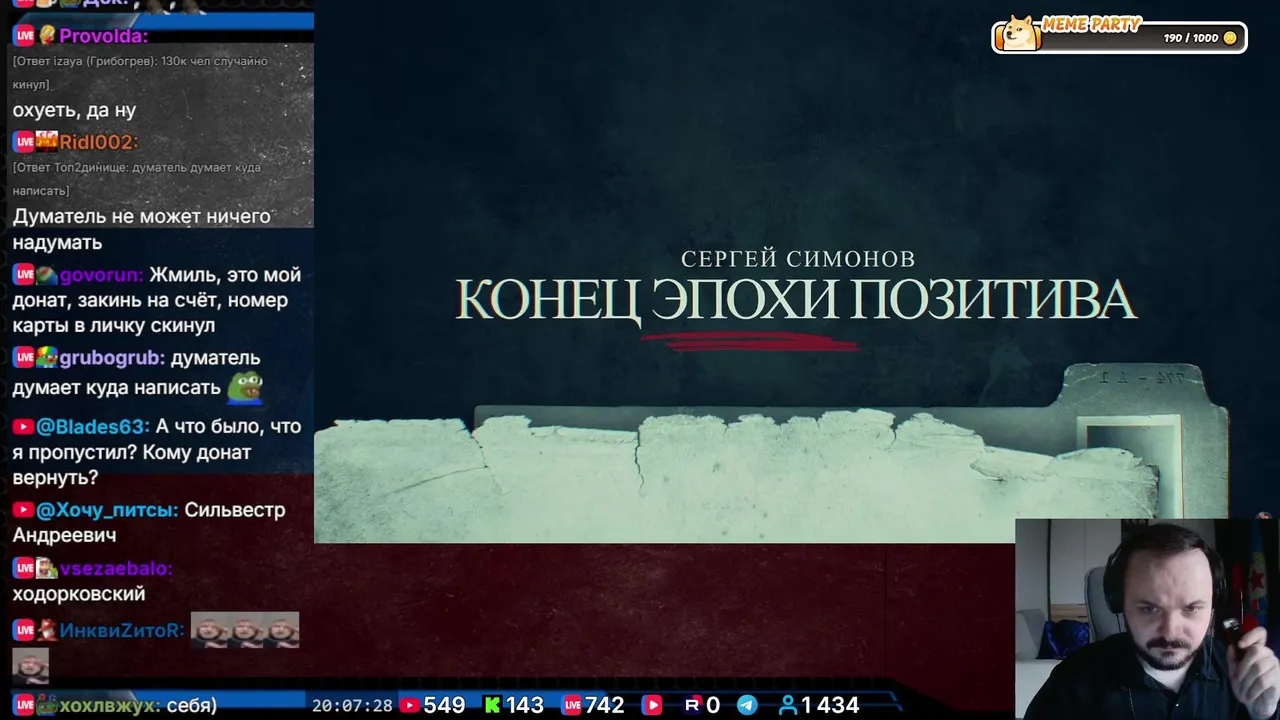Click the LIVE badge next to Ridl002
The width and height of the screenshot is (1280, 720).
[24, 142]
